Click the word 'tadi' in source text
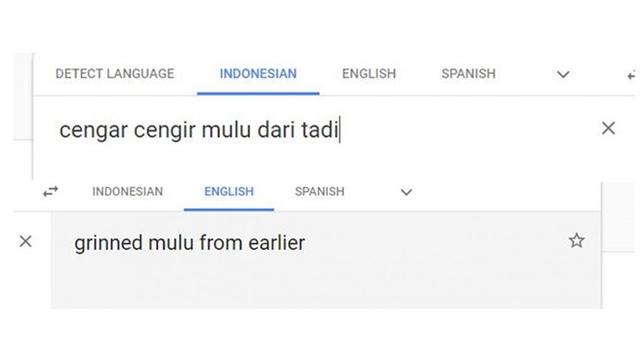 [320, 130]
